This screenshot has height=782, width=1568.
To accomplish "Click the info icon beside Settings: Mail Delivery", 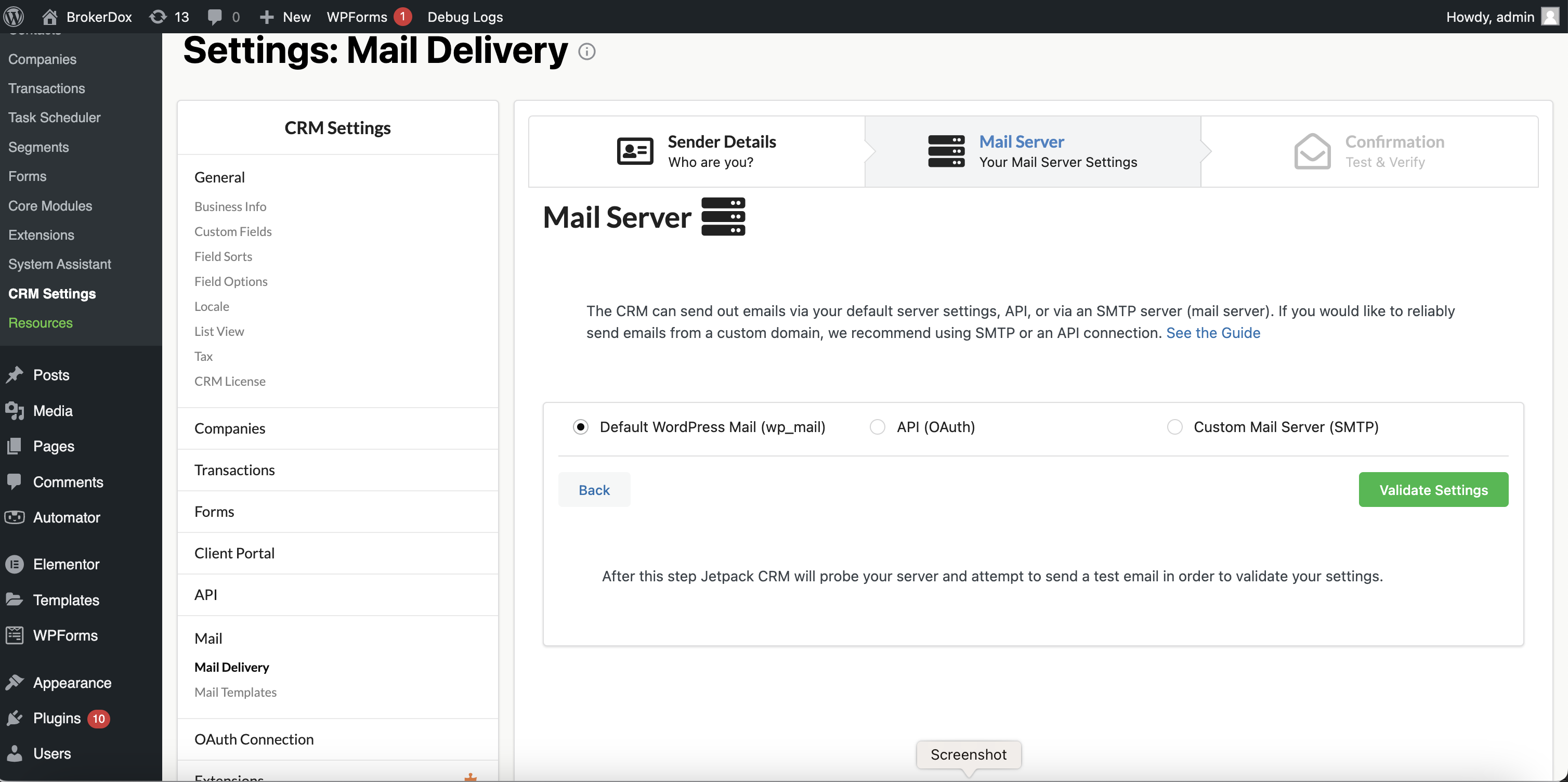I will [x=587, y=51].
